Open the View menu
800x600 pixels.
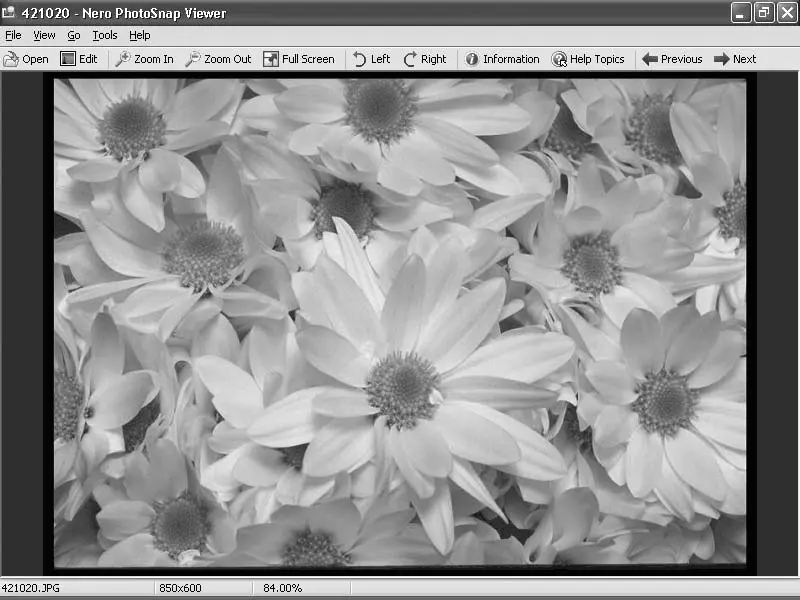click(x=44, y=35)
